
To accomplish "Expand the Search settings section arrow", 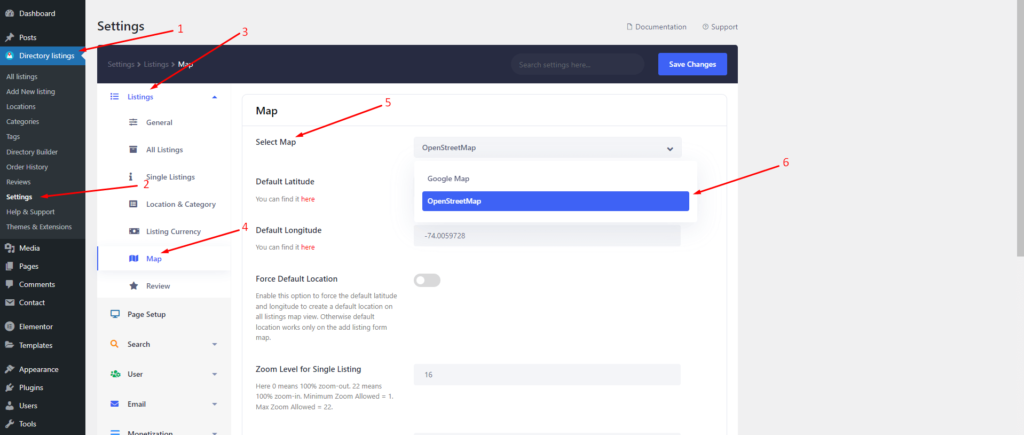I will coord(214,344).
